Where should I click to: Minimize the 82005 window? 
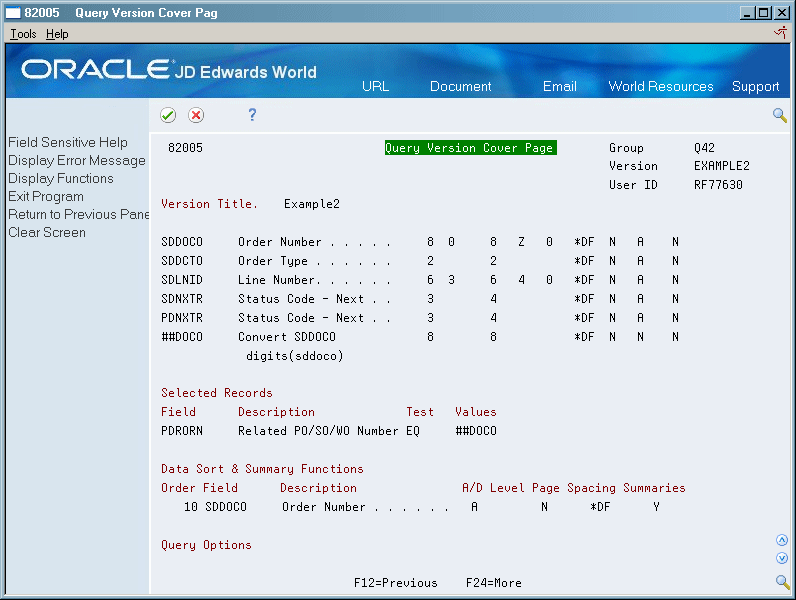(746, 13)
